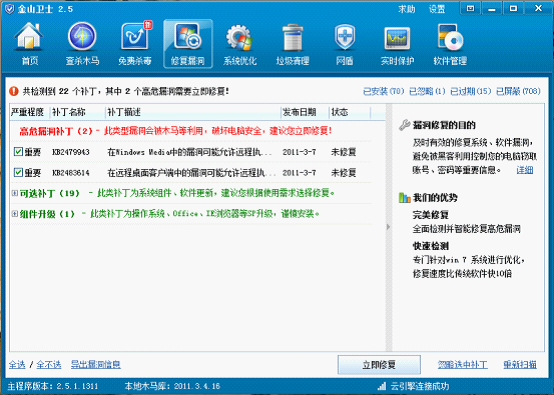This screenshot has width=554, height=395.
Task: Click the 全不选 deselect all link
Action: point(49,365)
